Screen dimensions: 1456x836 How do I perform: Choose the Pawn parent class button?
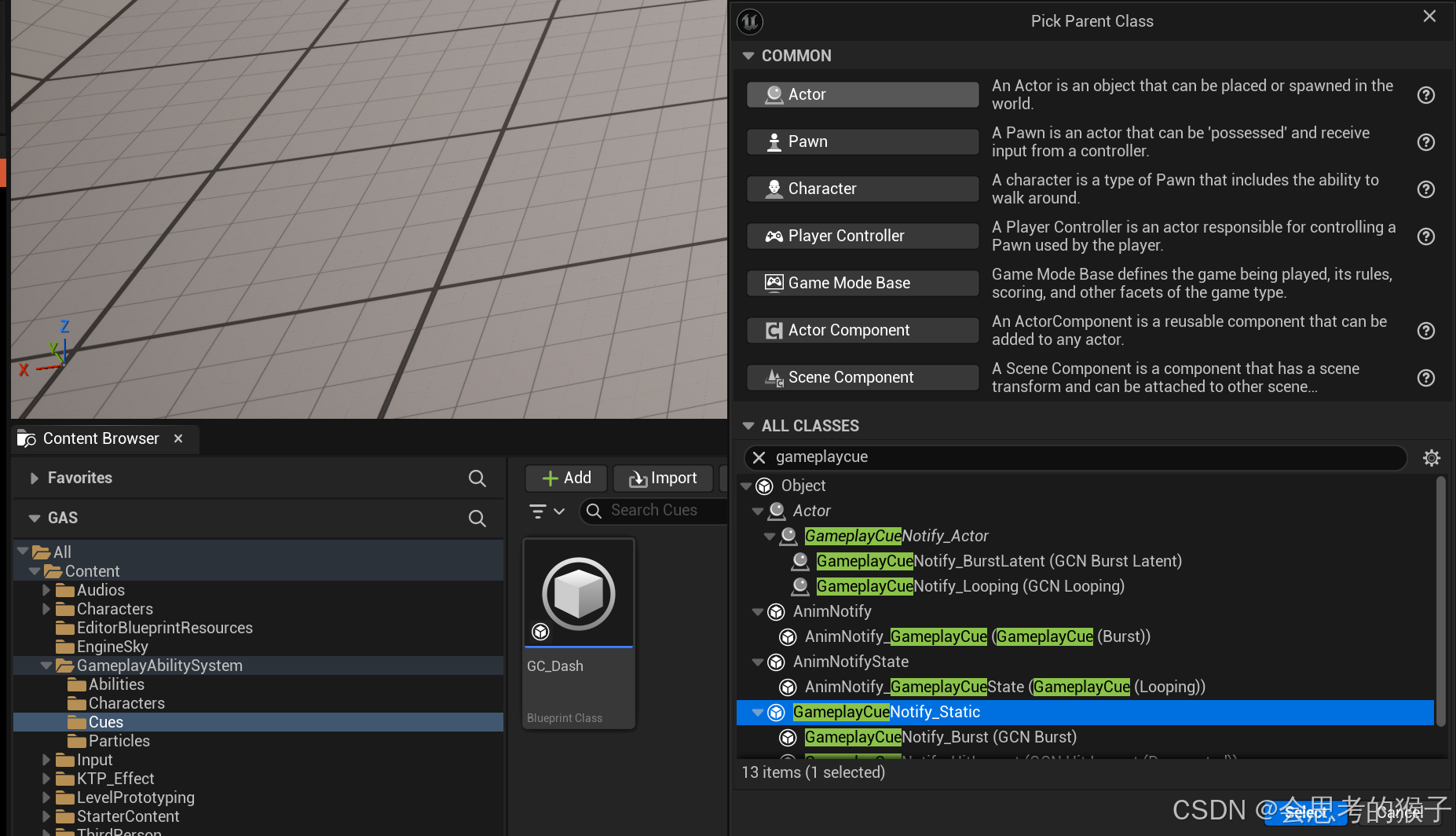coord(862,141)
